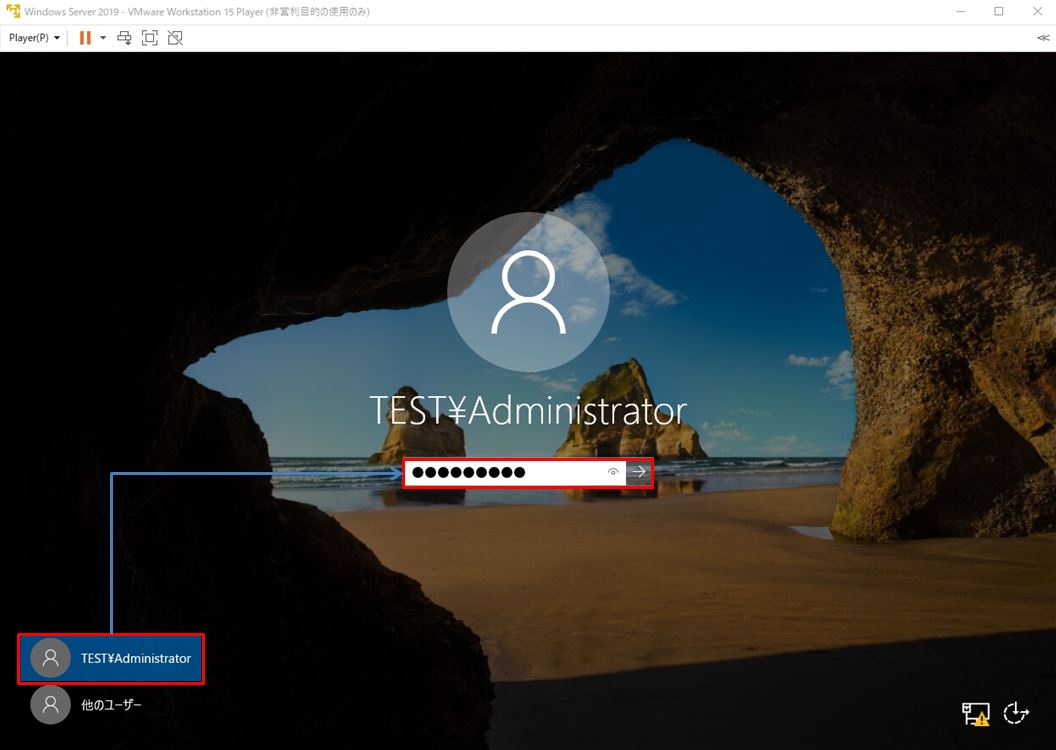The width and height of the screenshot is (1056, 750).
Task: Click the large user avatar picture
Action: 529,292
